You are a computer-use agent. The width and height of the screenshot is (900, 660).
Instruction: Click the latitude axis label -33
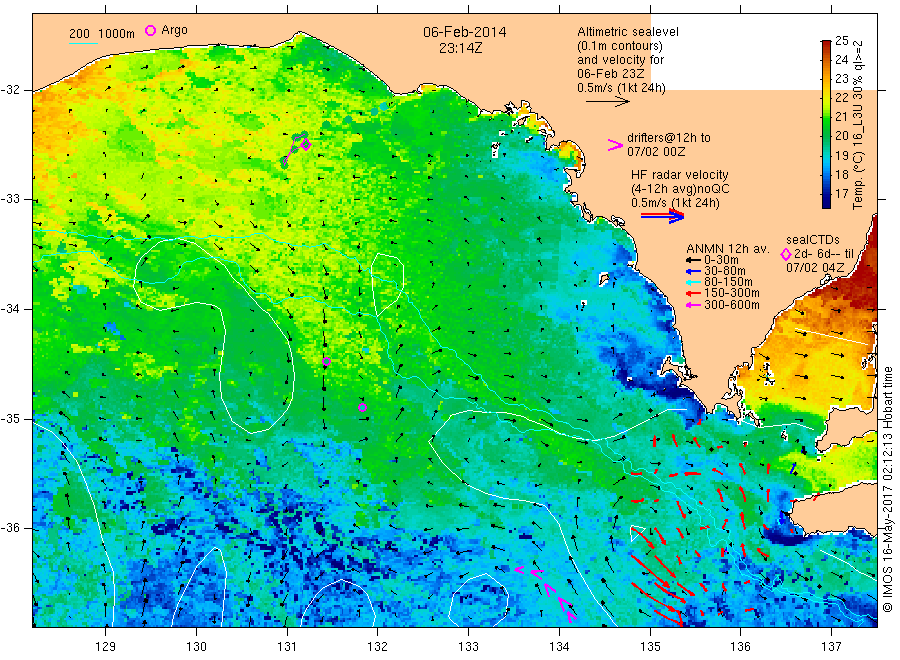click(10, 199)
